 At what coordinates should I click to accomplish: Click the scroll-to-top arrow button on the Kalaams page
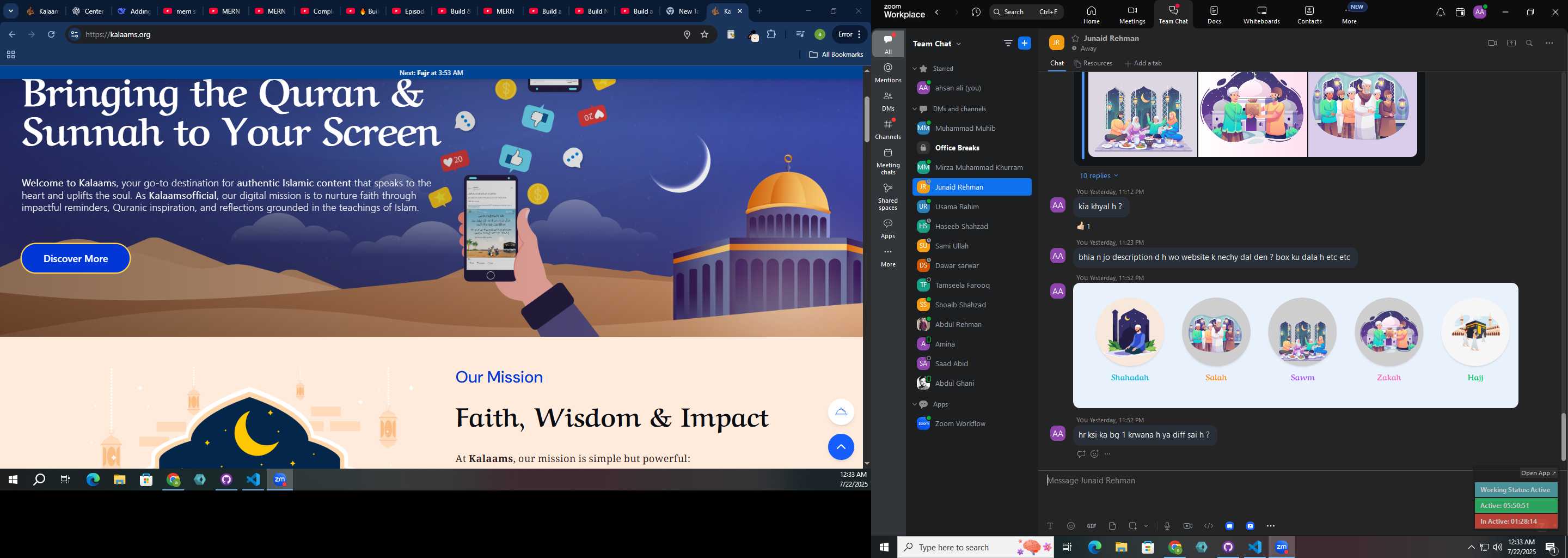[841, 447]
